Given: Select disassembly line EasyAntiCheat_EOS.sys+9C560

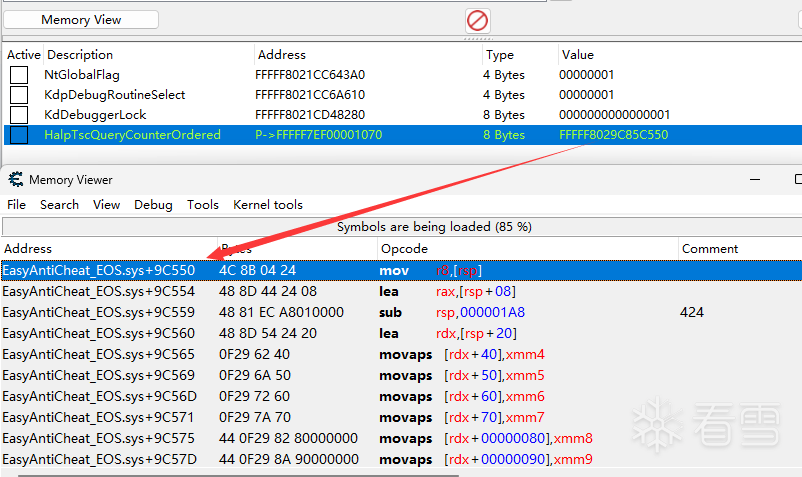Looking at the screenshot, I should (x=401, y=333).
